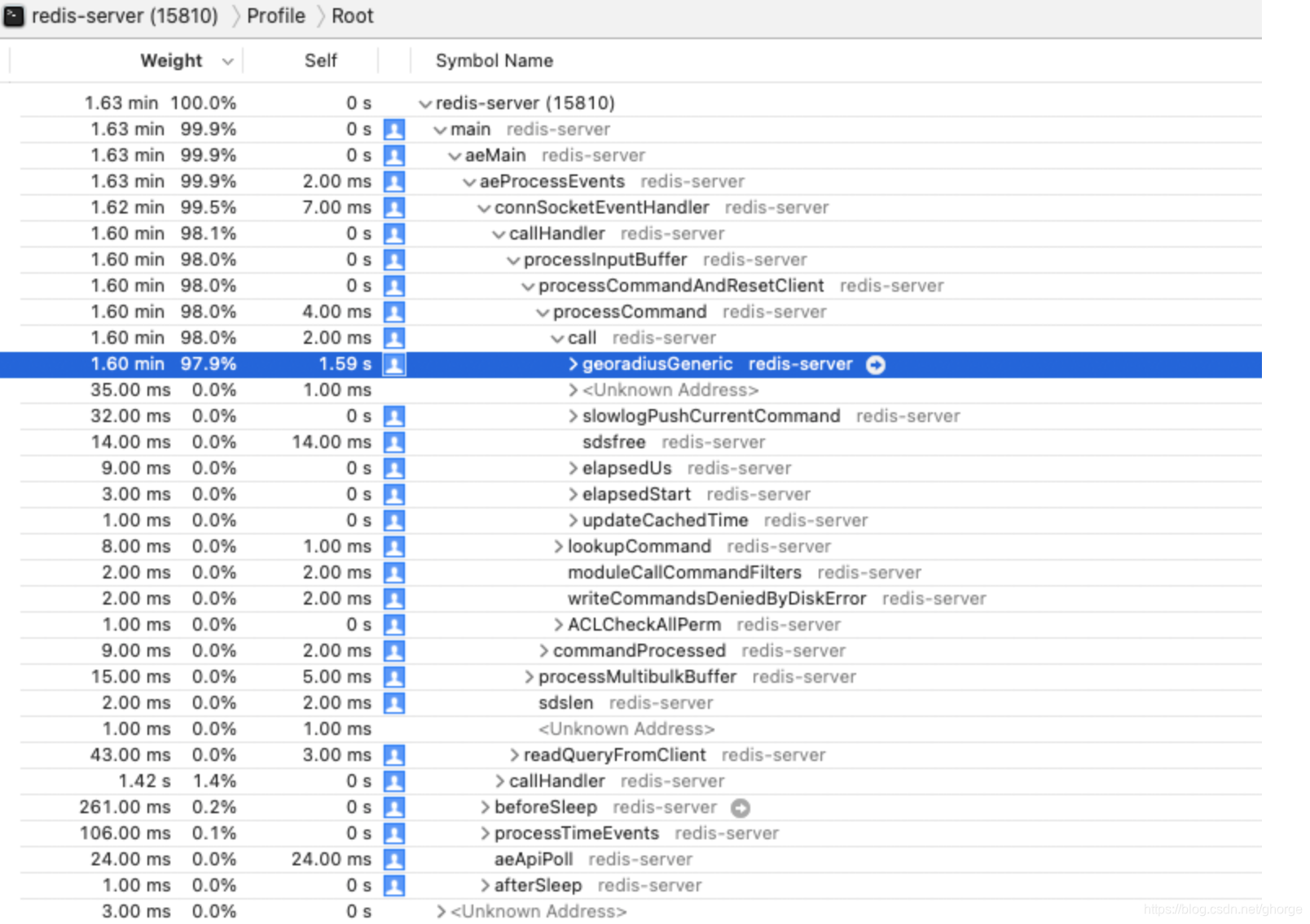Collapse the processInputBuffer node

(513, 261)
